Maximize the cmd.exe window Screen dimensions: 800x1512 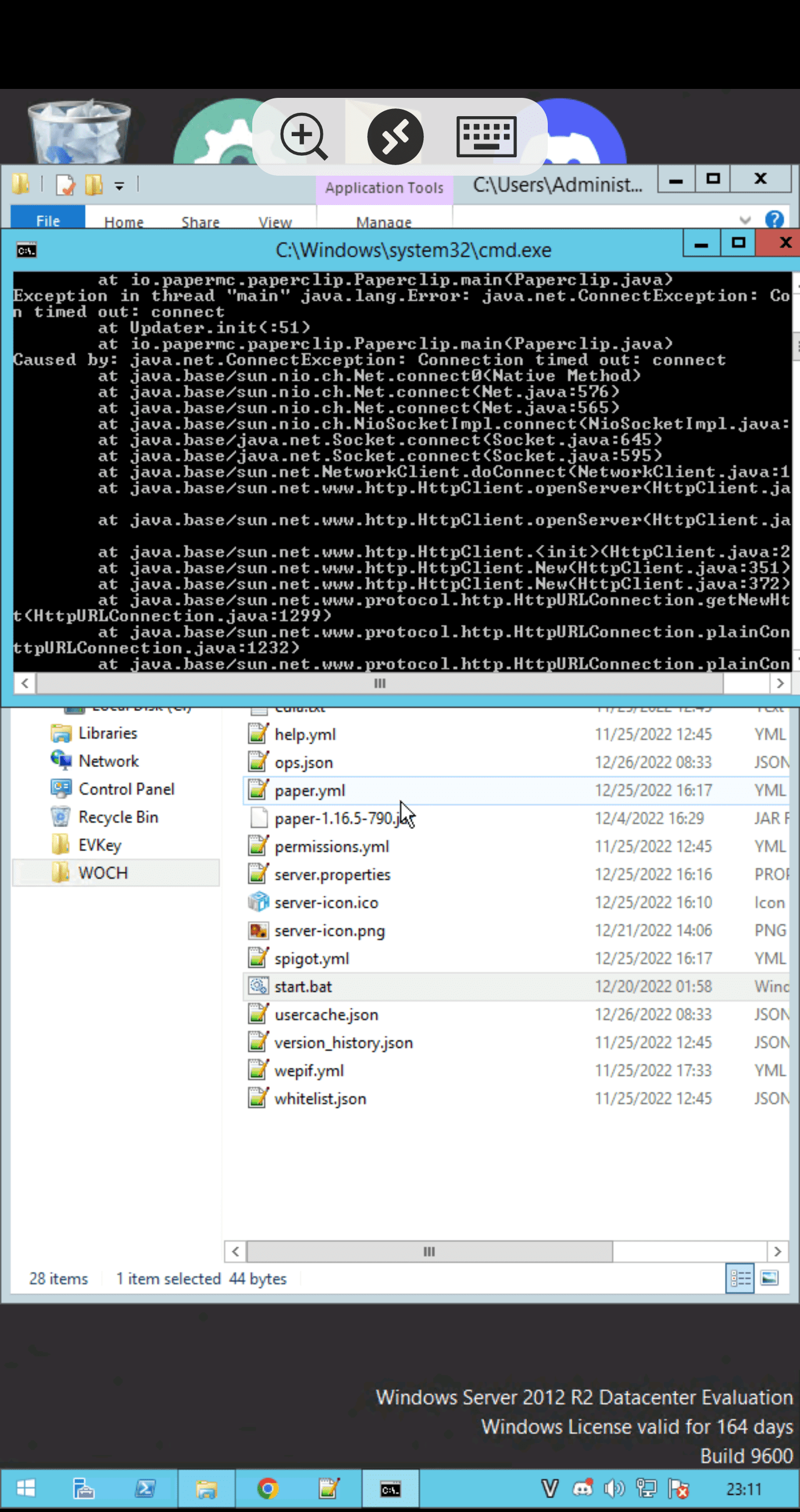(x=738, y=243)
